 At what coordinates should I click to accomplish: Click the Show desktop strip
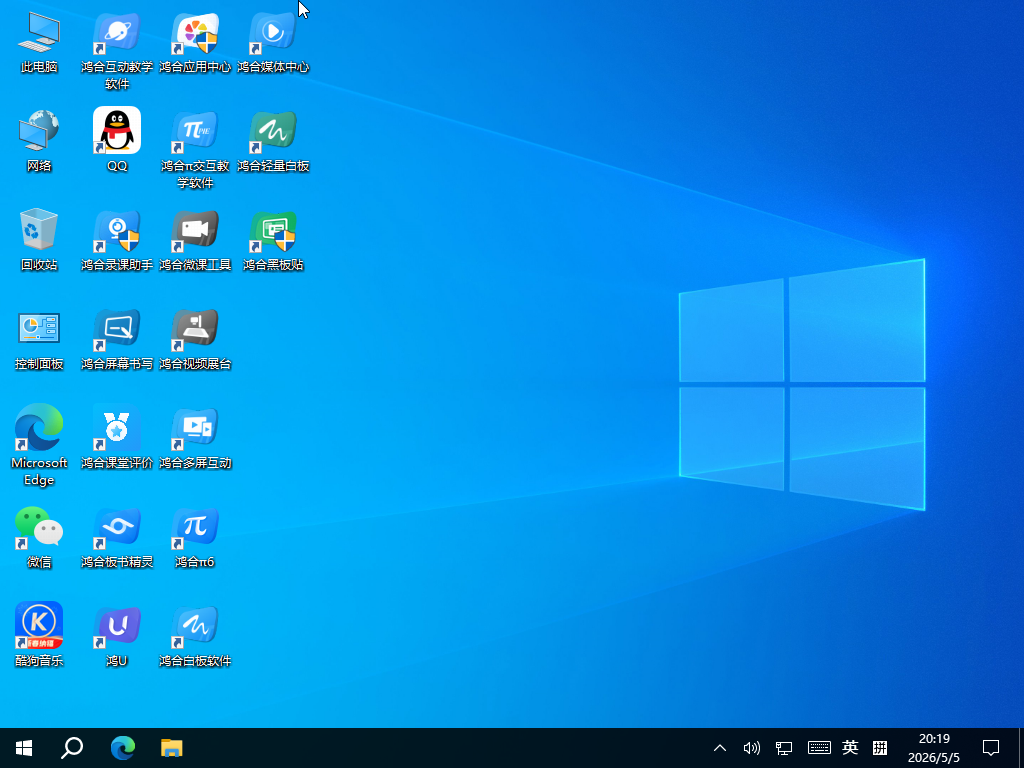click(1021, 748)
